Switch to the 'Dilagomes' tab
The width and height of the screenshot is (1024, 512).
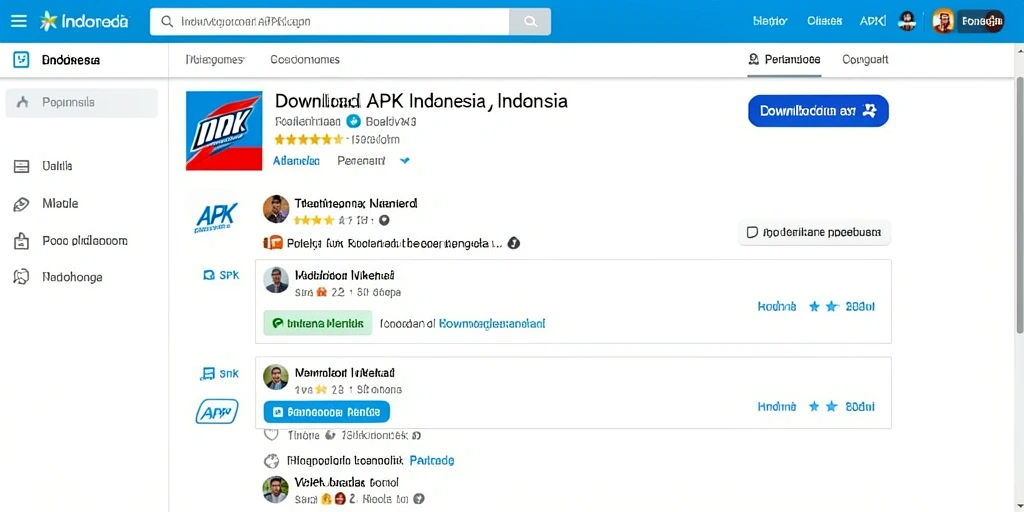tap(215, 59)
